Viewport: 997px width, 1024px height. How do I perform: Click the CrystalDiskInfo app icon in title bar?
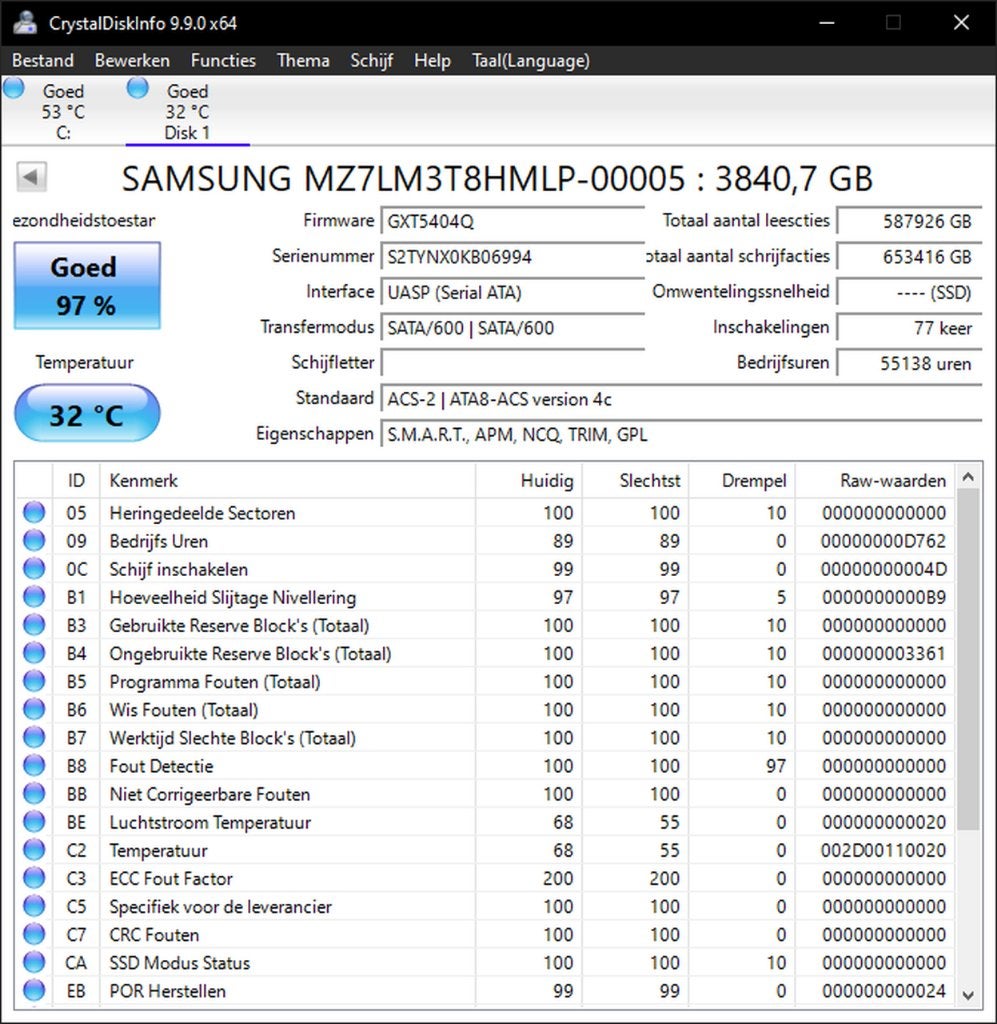[x=24, y=23]
